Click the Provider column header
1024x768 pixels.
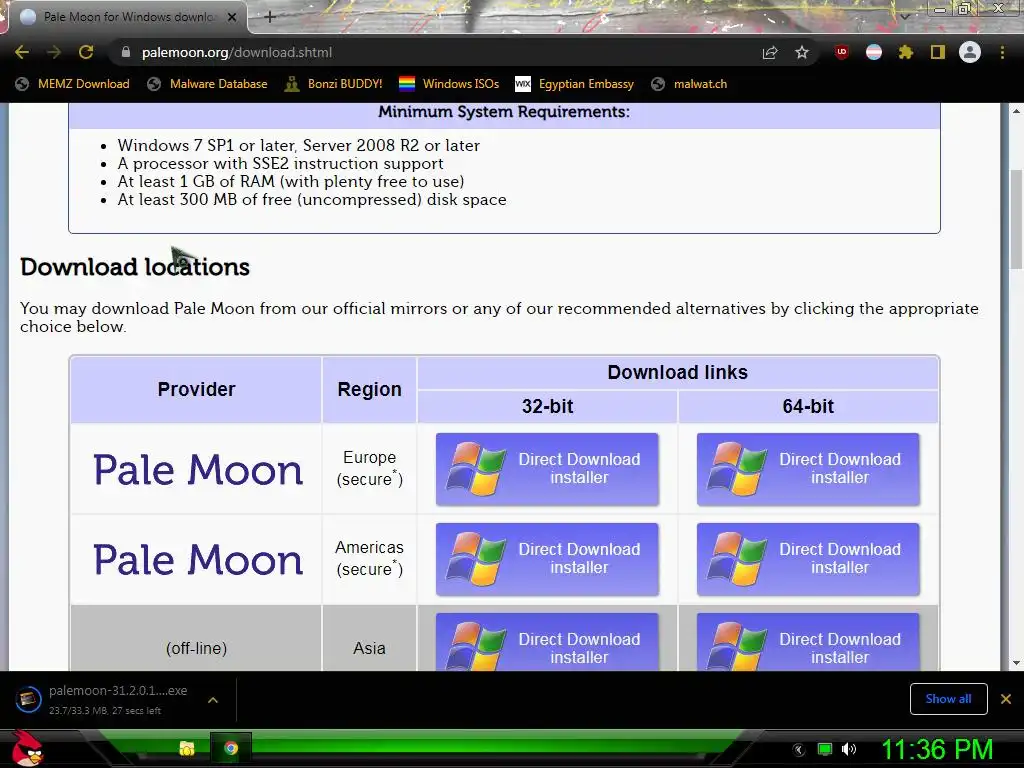pos(196,389)
